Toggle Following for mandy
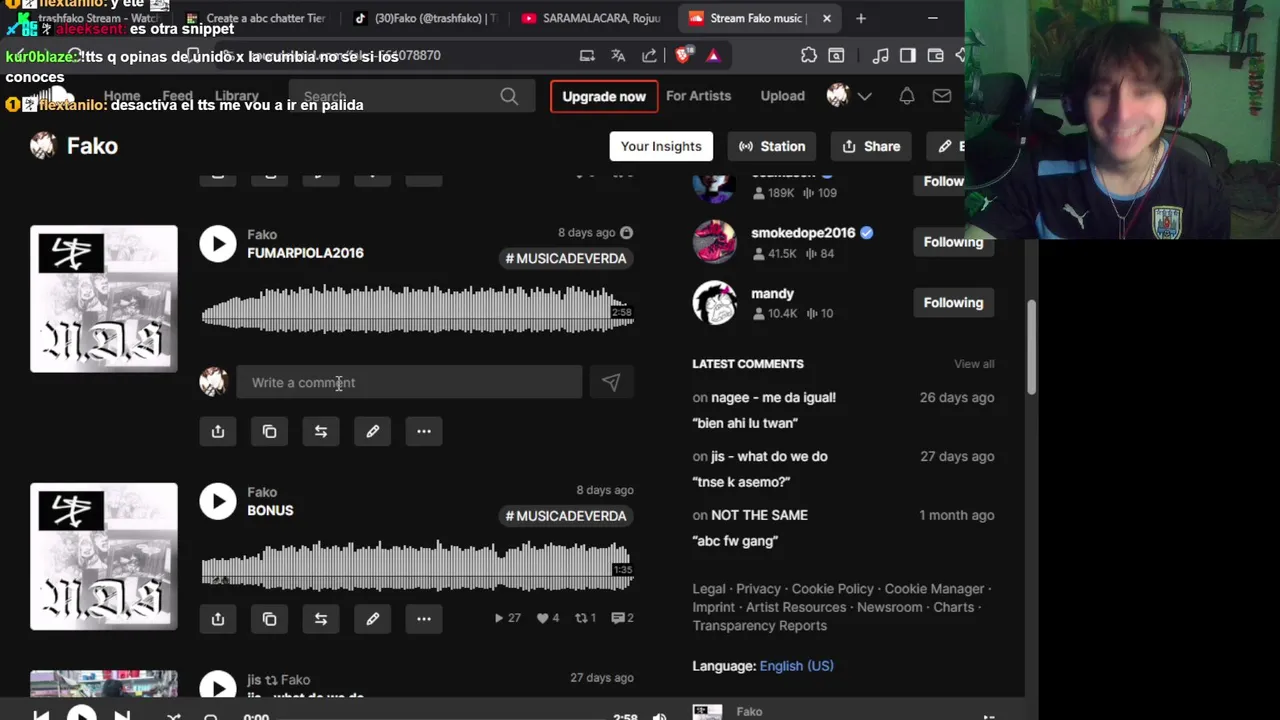 [953, 303]
